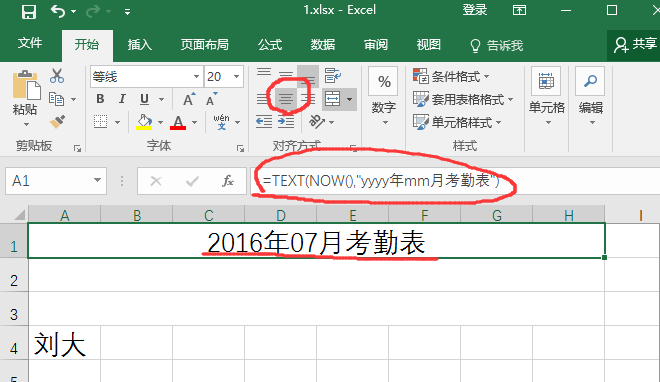Click the Redo arrow icon
Image resolution: width=660 pixels, height=382 pixels.
pos(93,11)
